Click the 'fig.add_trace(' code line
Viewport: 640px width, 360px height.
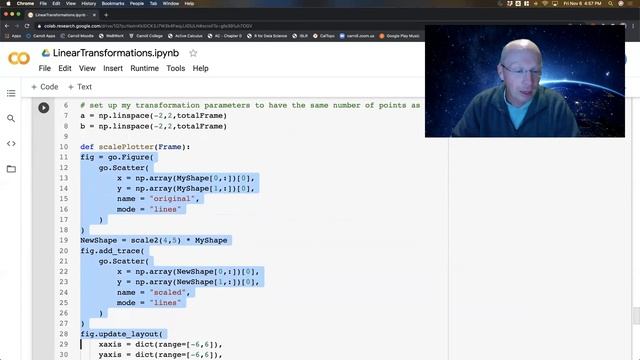(x=112, y=251)
